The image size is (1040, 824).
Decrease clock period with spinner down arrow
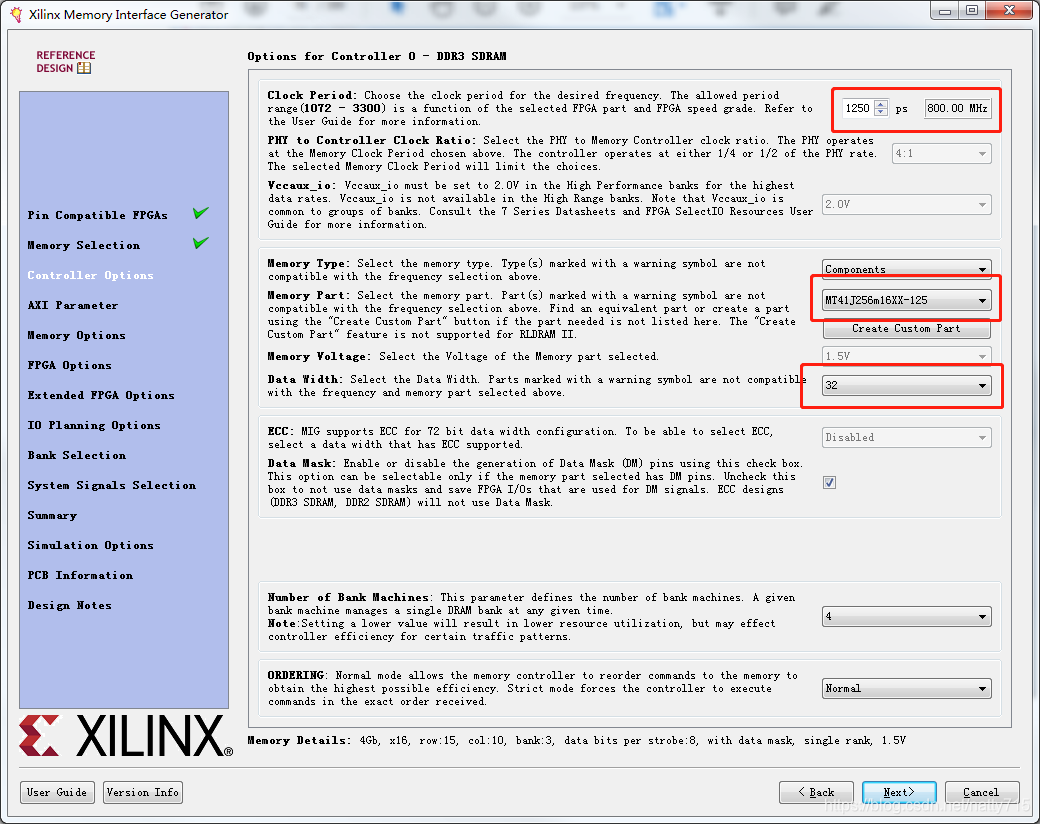click(881, 112)
